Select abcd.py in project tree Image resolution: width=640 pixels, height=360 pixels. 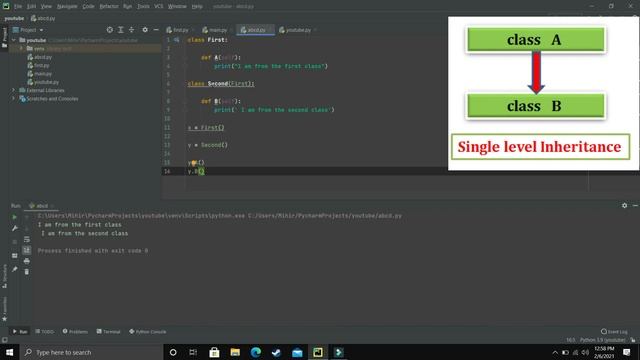[40, 57]
